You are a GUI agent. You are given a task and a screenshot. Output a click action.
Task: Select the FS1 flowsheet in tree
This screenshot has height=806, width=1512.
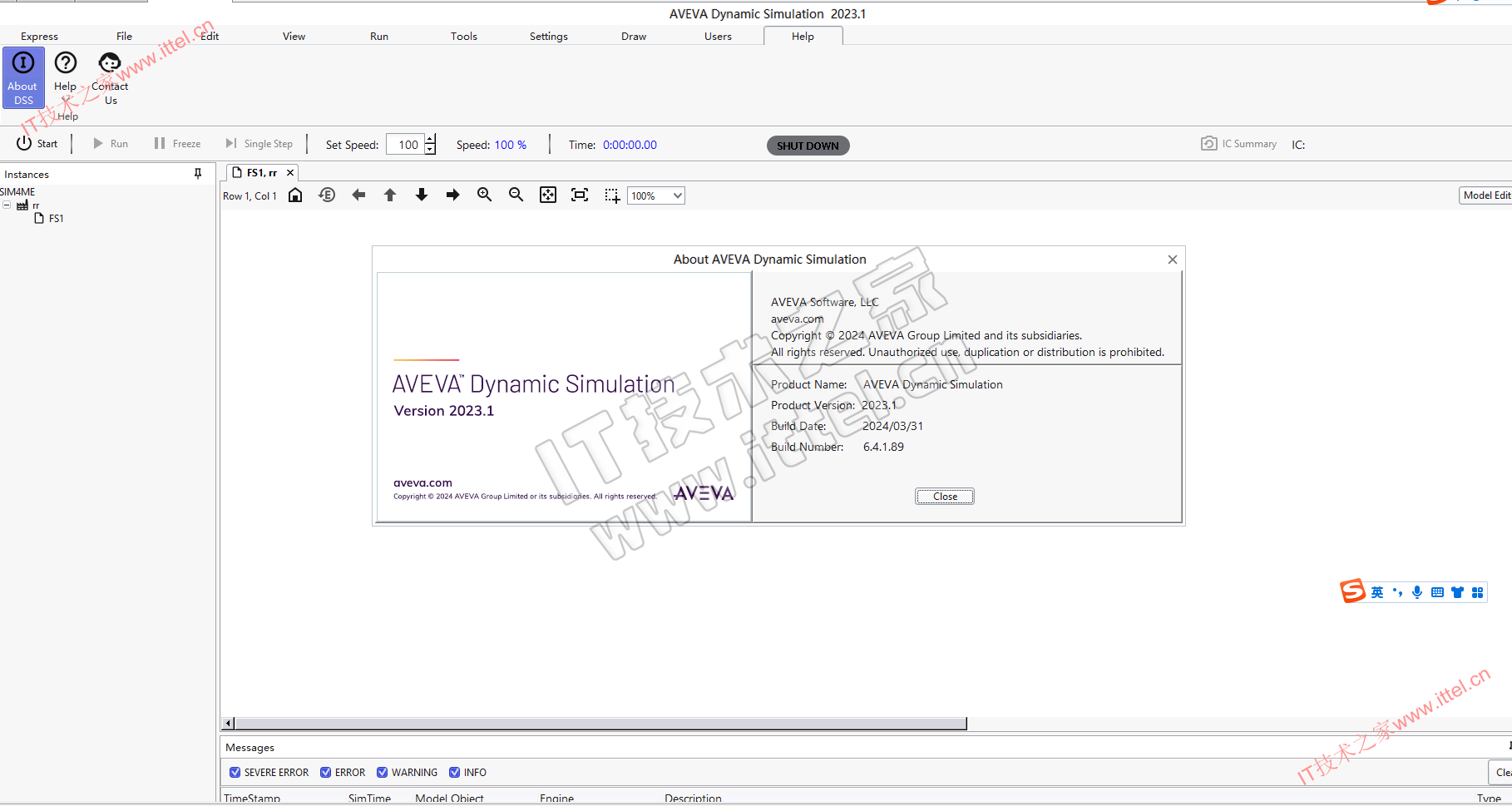pos(56,218)
